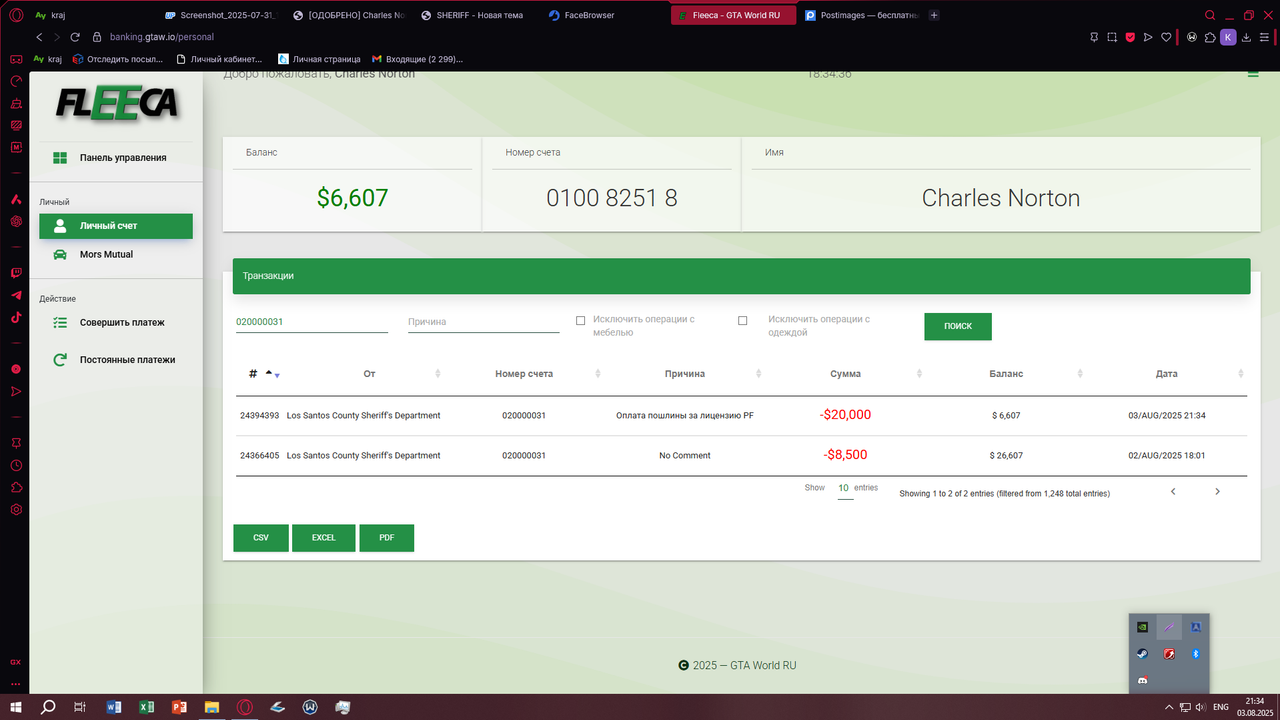Reload the page with refresh icon
The height and width of the screenshot is (720, 1280).
[75, 37]
